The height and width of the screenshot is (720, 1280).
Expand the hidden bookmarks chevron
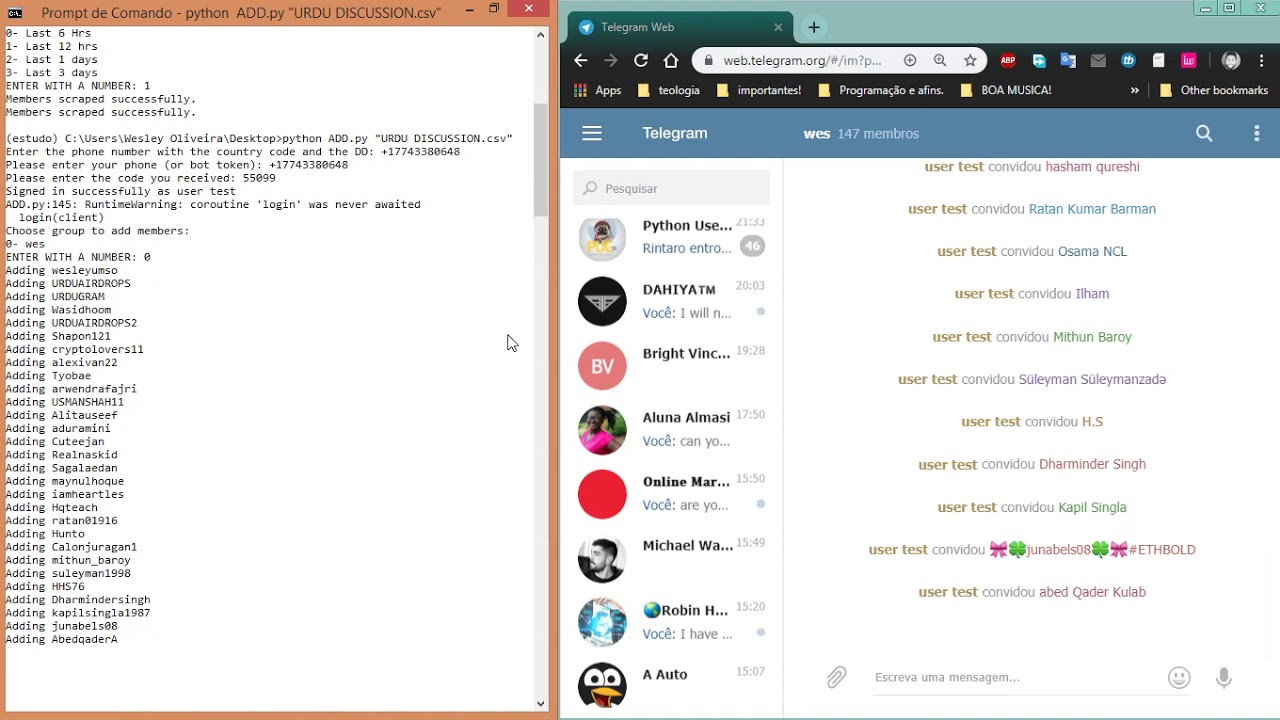(1134, 90)
